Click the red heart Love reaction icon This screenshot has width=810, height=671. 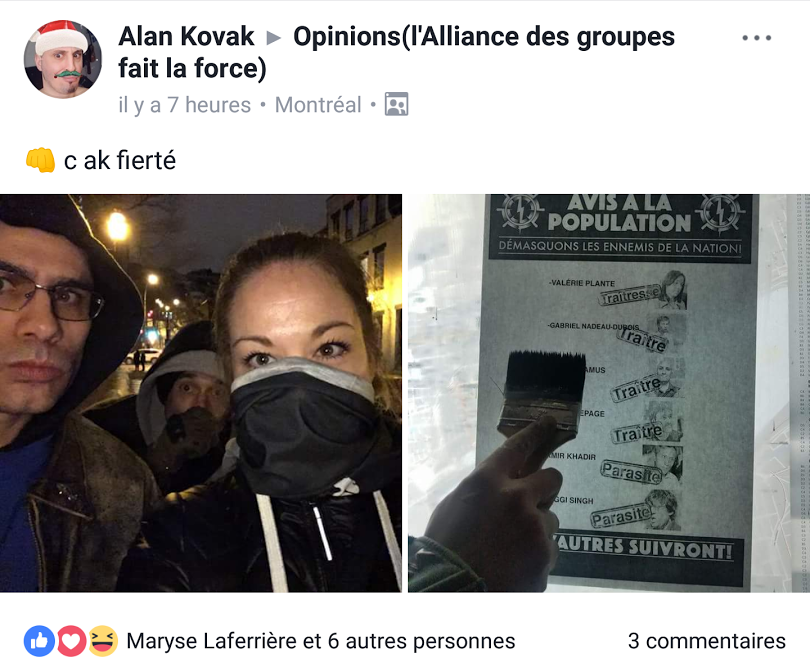pos(71,641)
